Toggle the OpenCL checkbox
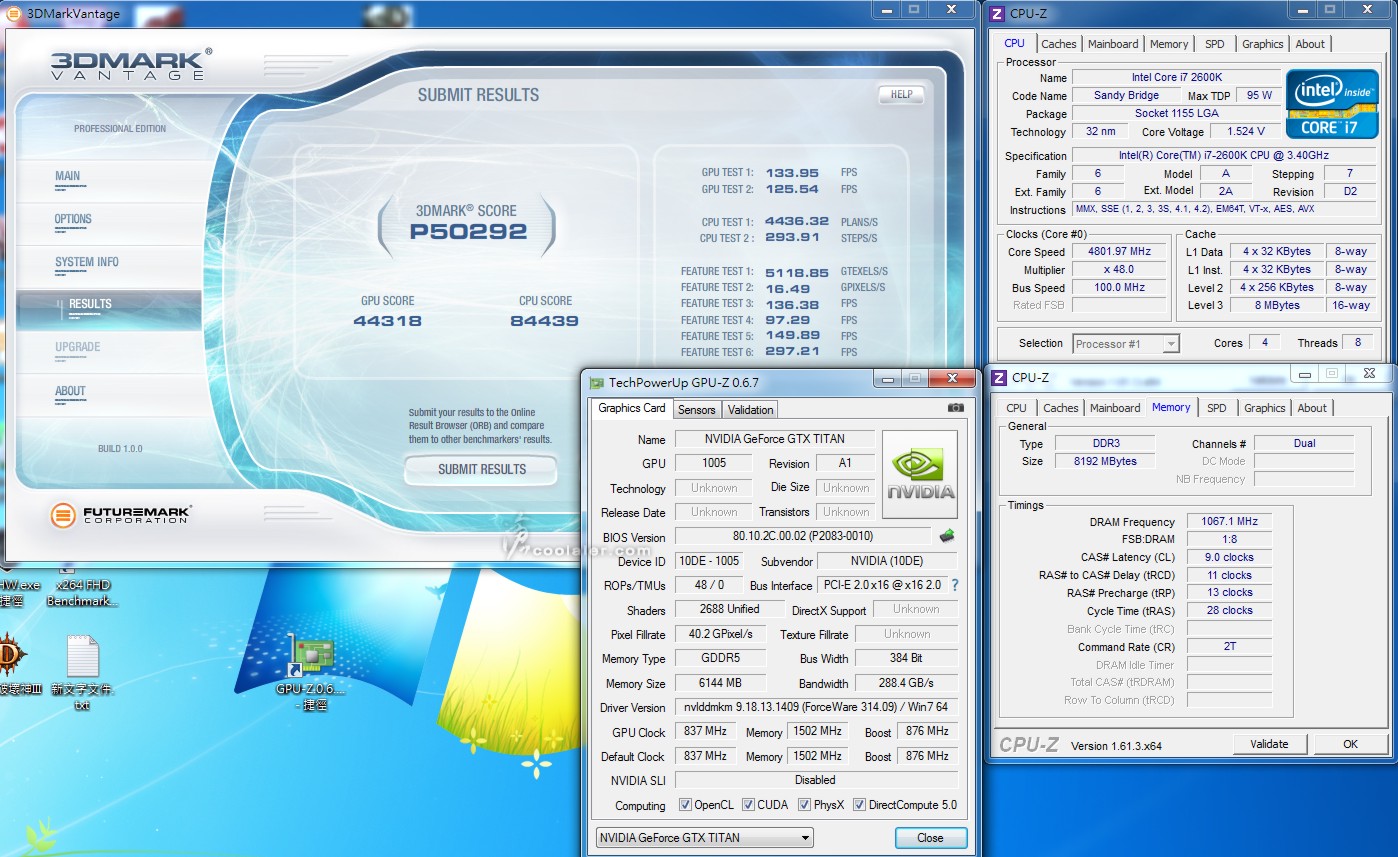Viewport: 1398px width, 857px height. tap(685, 805)
